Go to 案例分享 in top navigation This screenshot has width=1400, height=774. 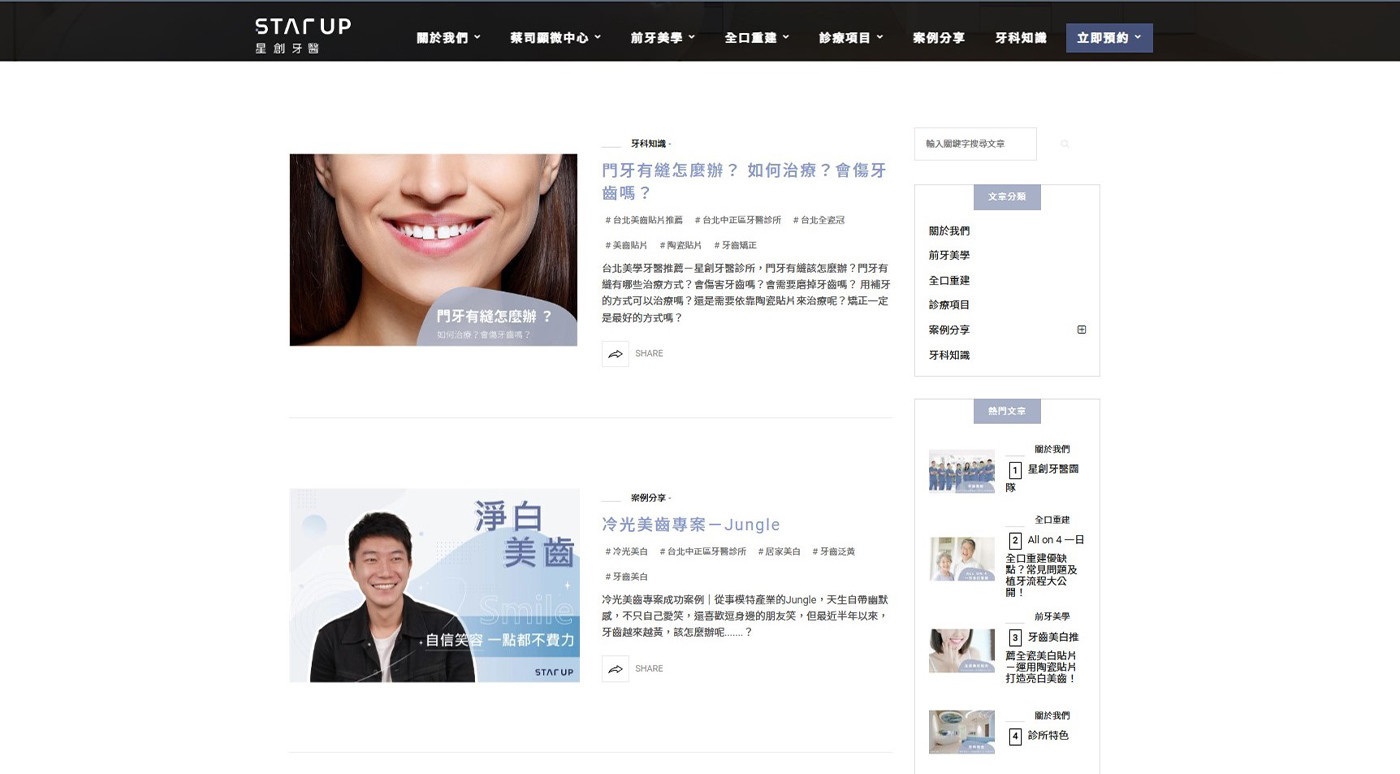tap(938, 38)
